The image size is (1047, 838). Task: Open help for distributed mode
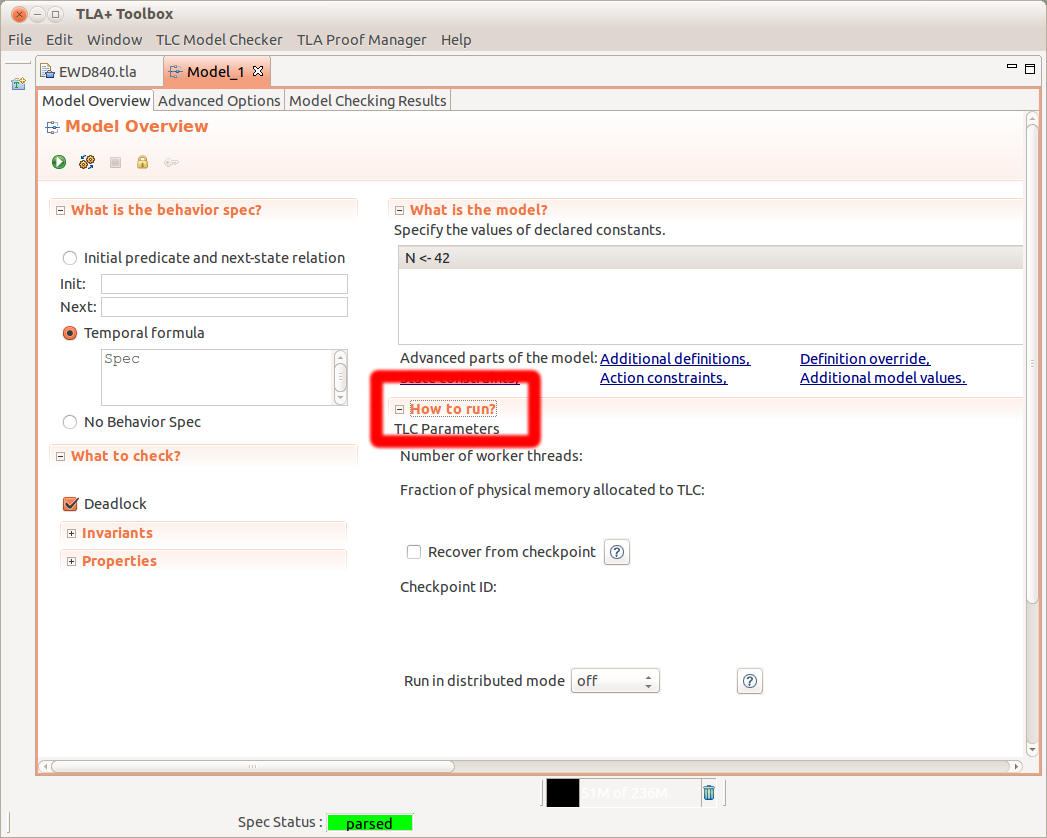(x=750, y=681)
